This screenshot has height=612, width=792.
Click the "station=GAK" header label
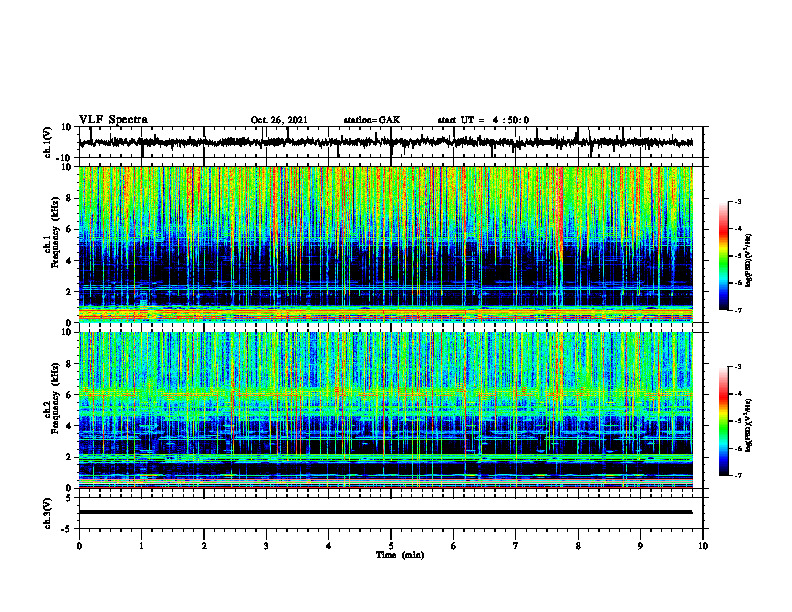(x=372, y=120)
